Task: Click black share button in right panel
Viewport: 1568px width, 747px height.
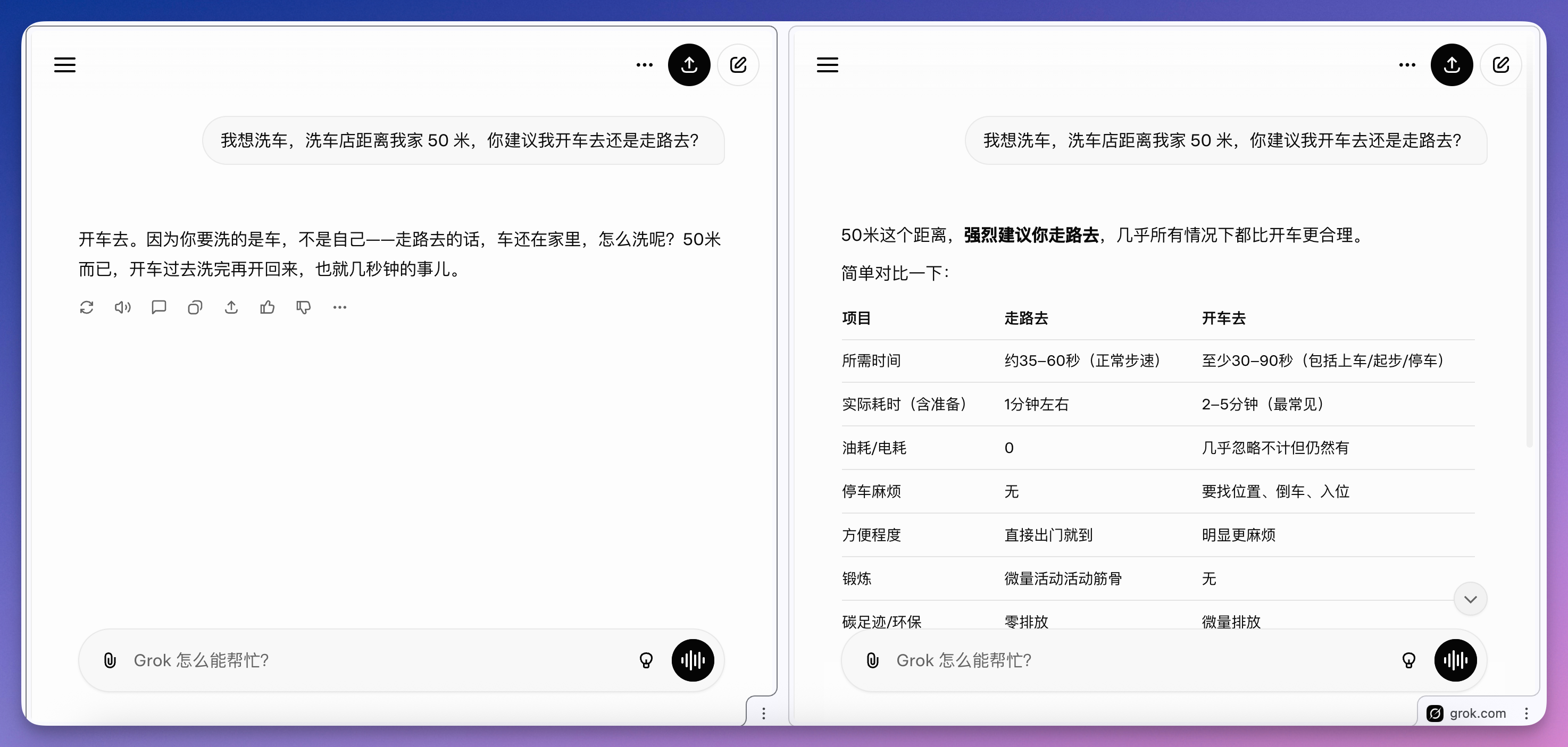Action: coord(1451,65)
